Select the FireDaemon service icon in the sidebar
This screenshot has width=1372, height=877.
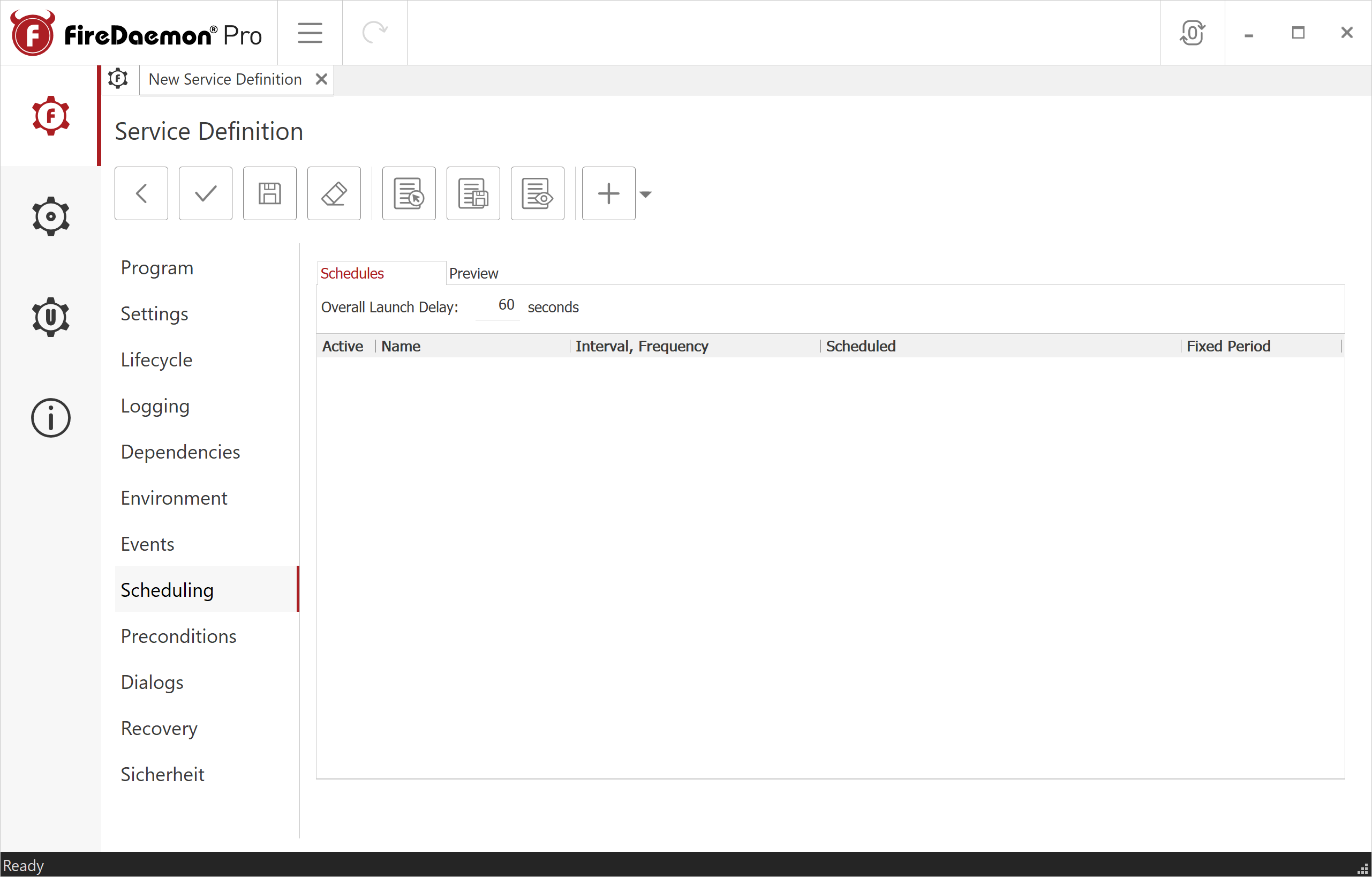pos(51,116)
